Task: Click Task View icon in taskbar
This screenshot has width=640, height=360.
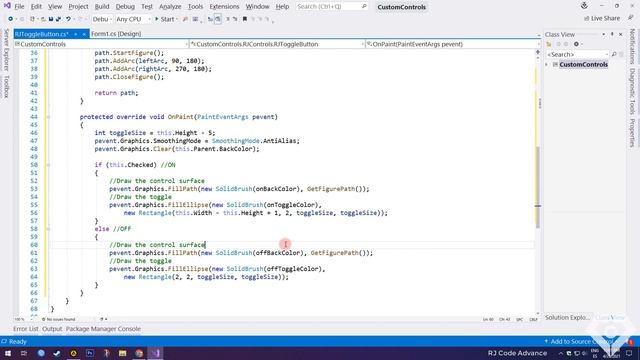Action: (24, 353)
